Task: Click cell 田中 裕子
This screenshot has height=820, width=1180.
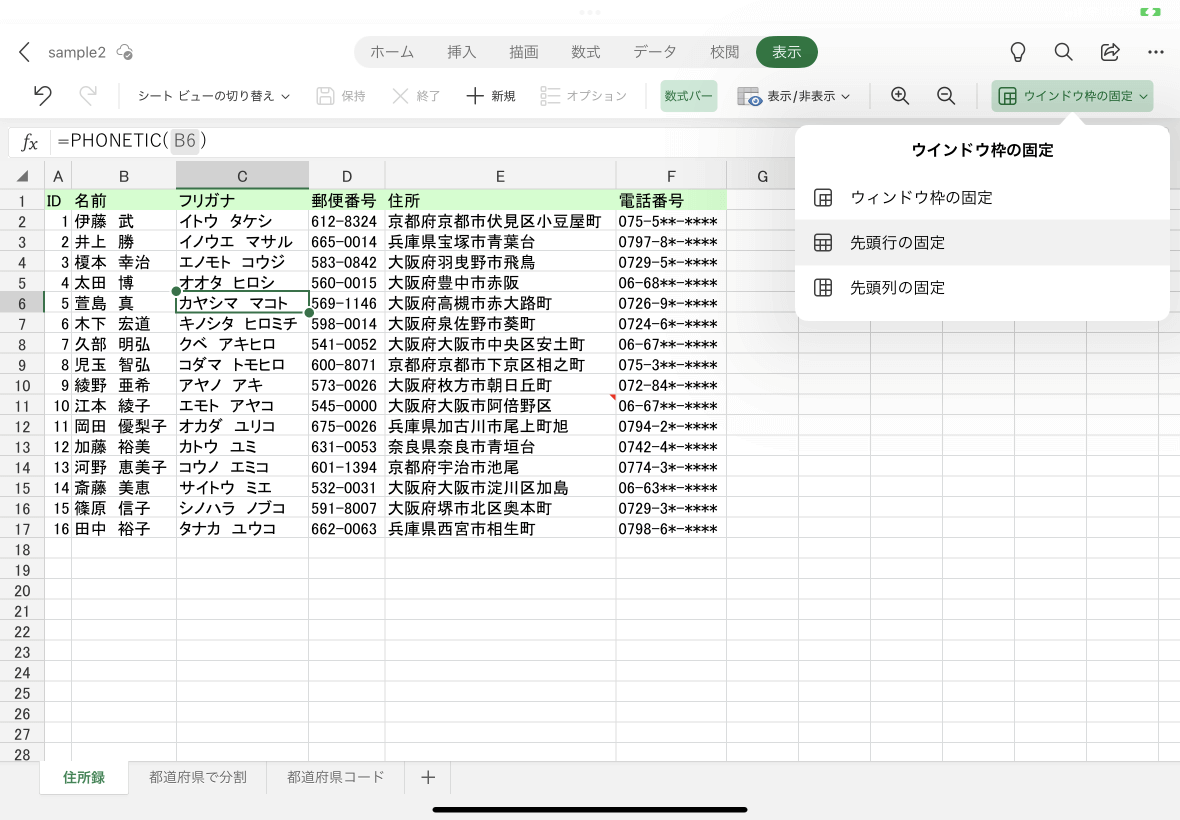Action: click(x=124, y=529)
